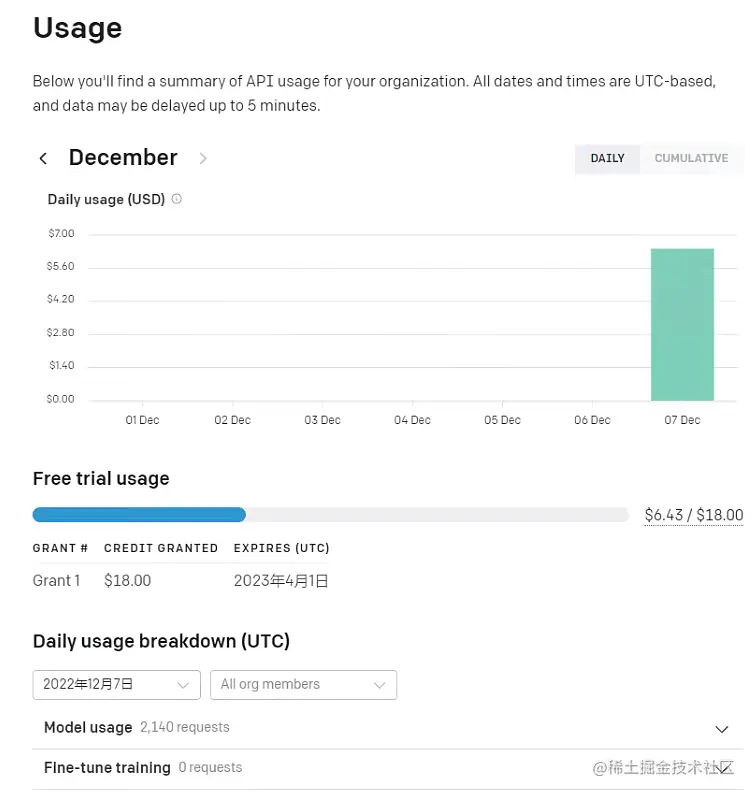The image size is (756, 798).
Task: Click Grant 1 row in grants table
Action: (57, 580)
